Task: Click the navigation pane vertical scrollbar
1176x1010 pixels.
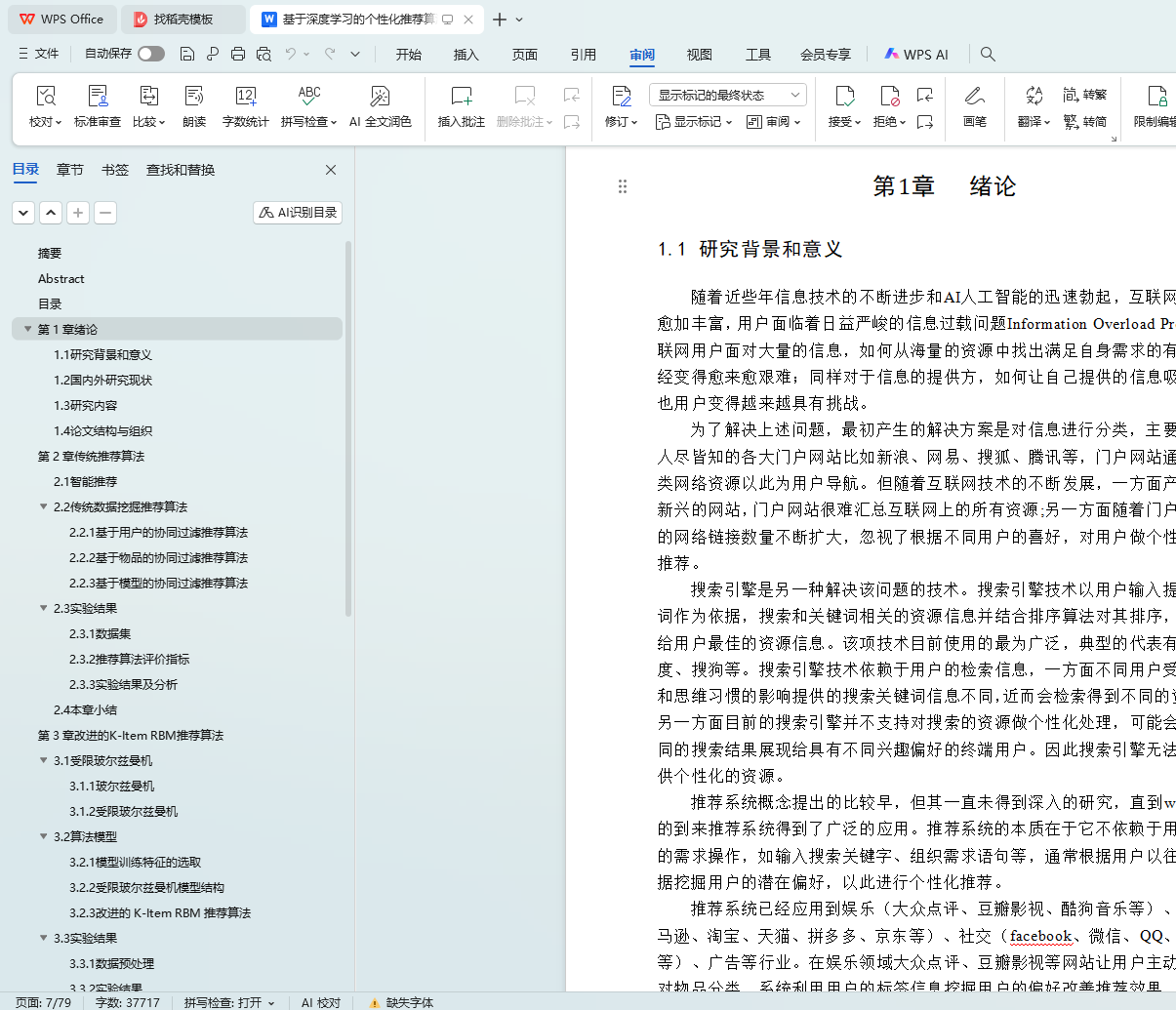Action: [x=348, y=429]
